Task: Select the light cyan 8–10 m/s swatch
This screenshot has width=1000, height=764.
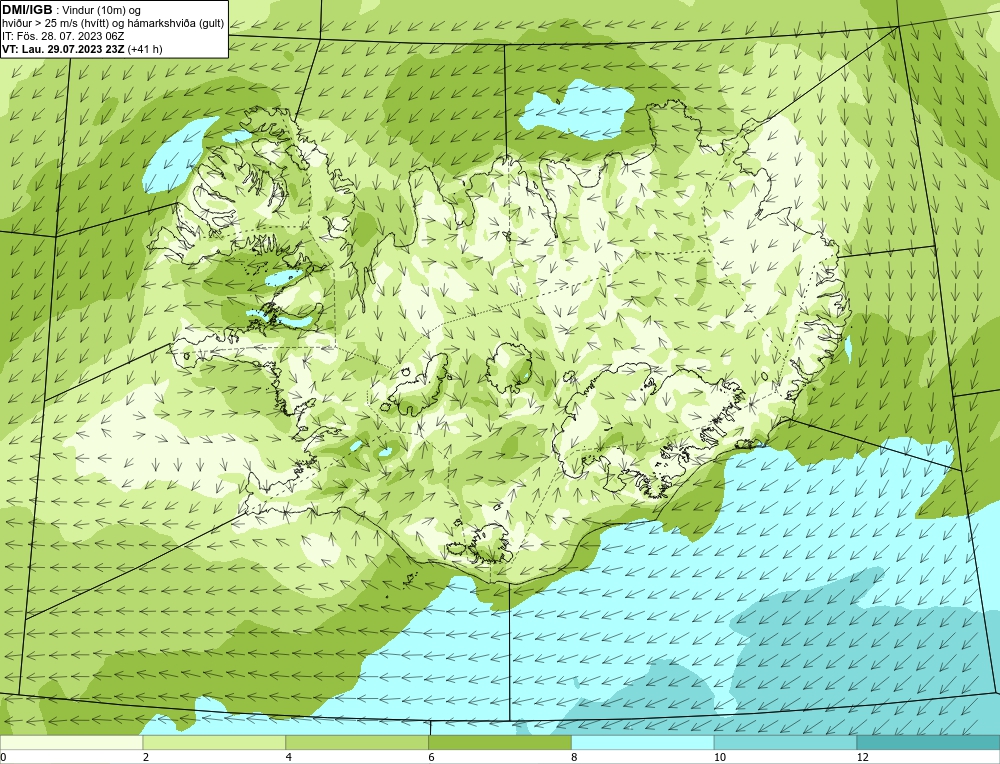Action: click(643, 742)
